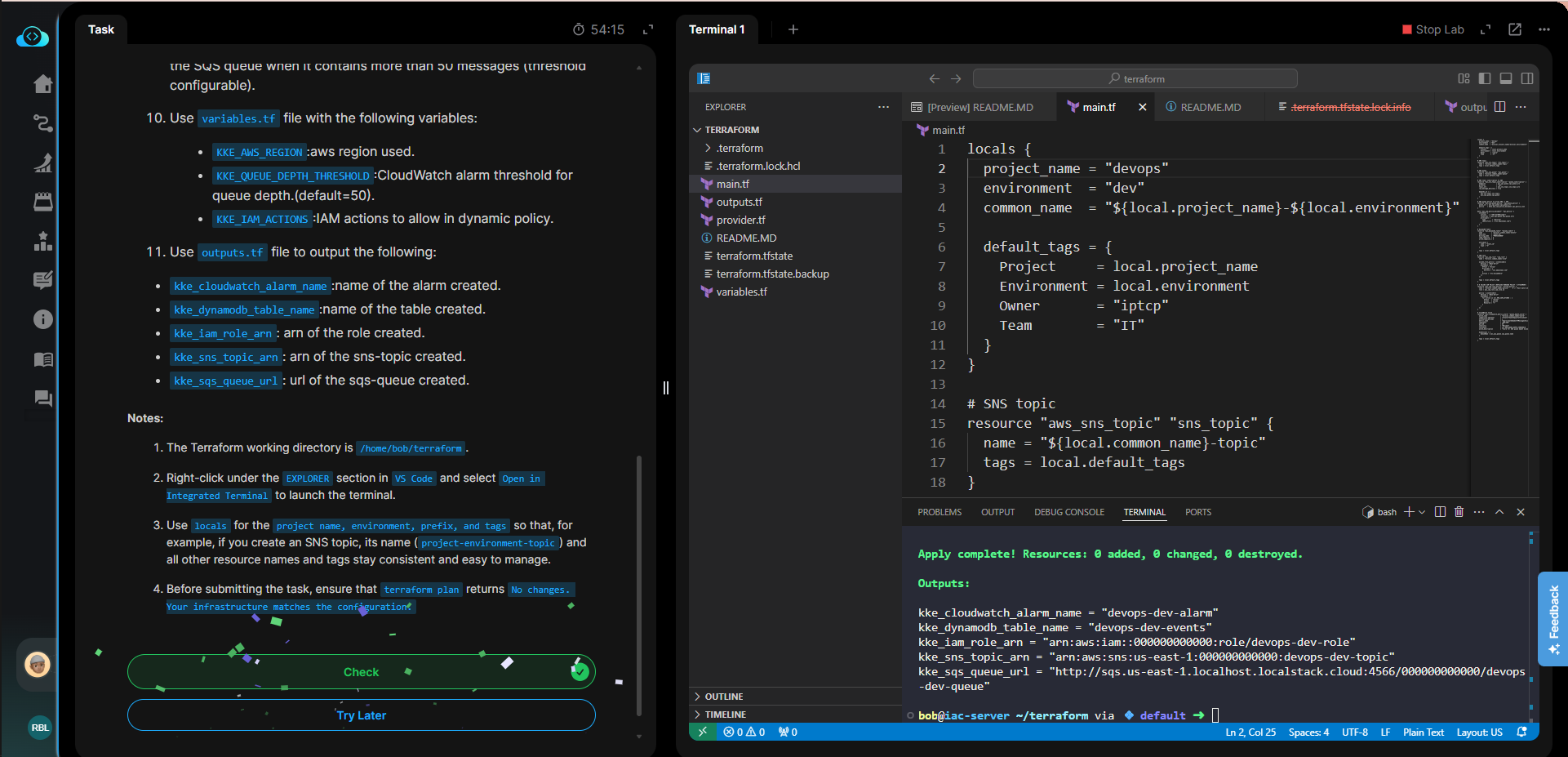
Task: Open Terminal 1 in a new window
Action: (1515, 29)
